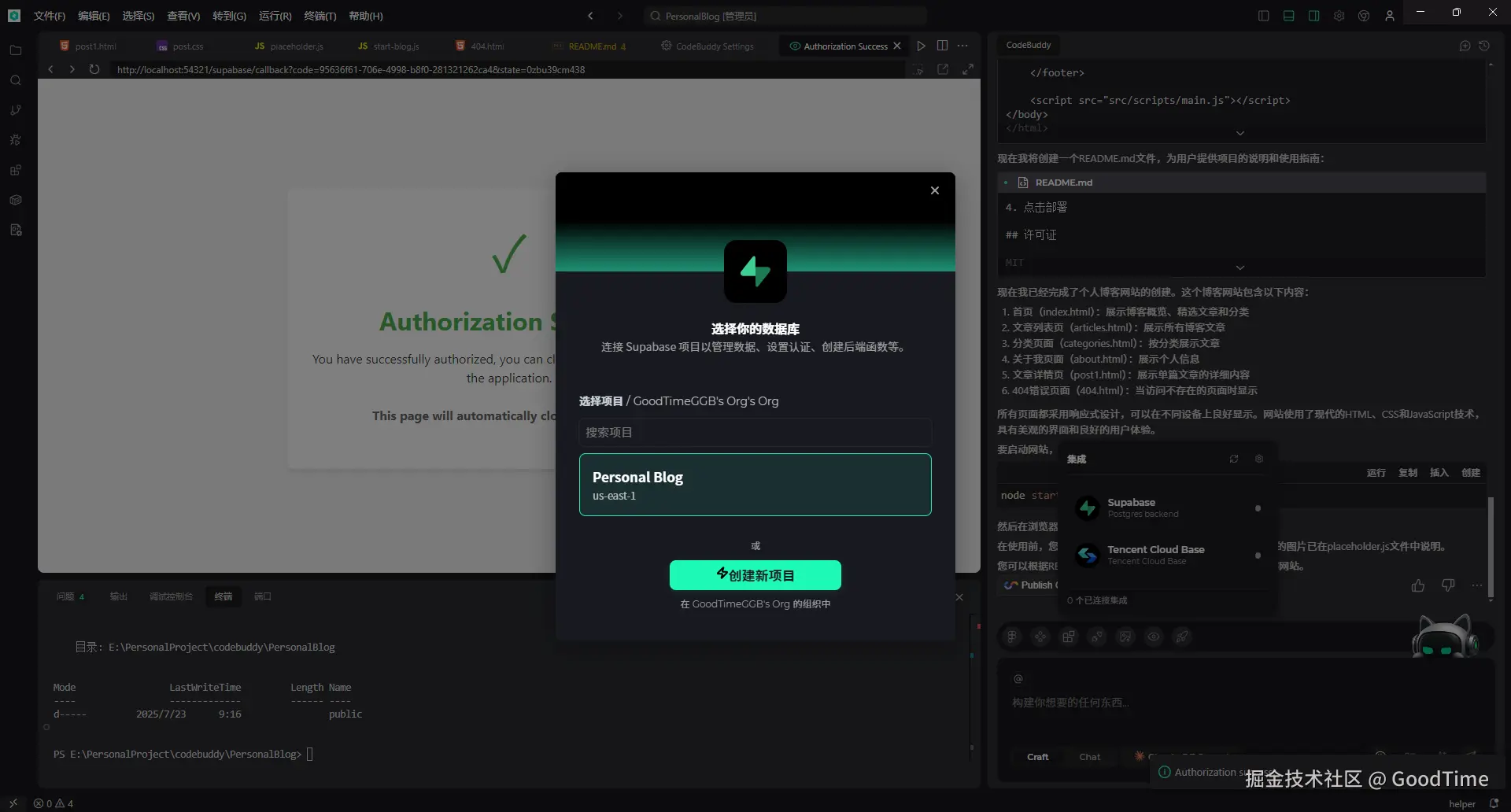The height and width of the screenshot is (812, 1511).
Task: Open the 运行(R) menu
Action: 275,16
